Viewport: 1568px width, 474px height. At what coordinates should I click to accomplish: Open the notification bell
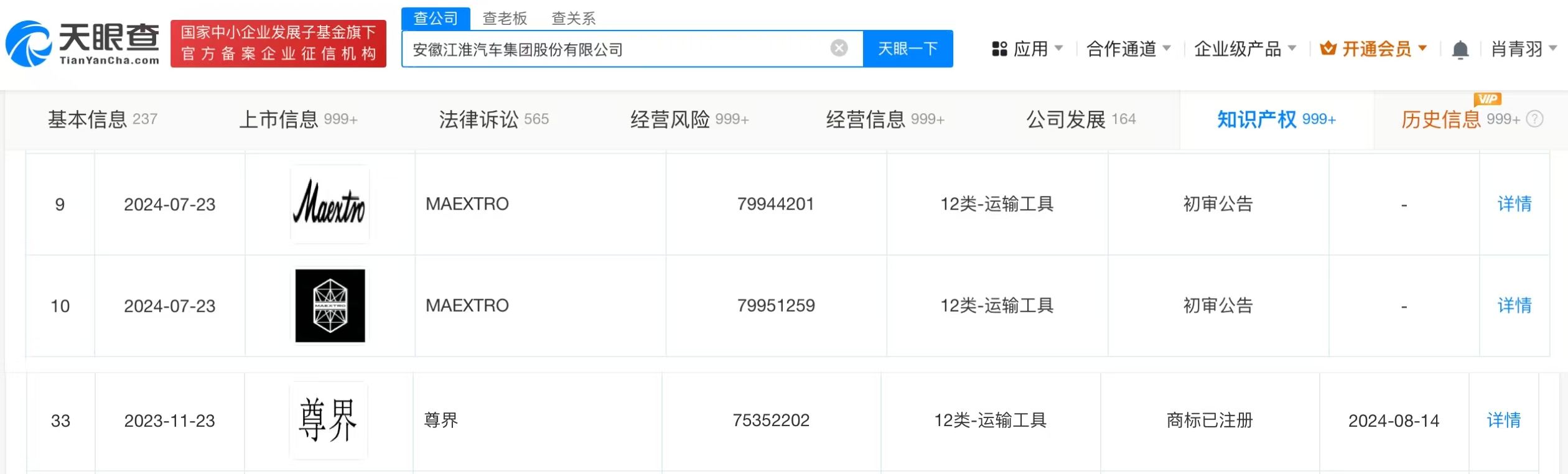[x=1460, y=49]
